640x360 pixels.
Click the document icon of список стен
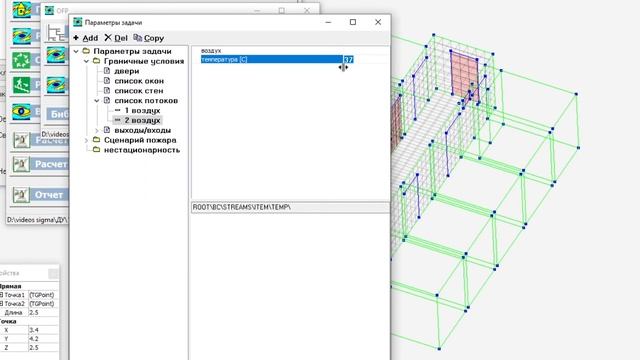(x=107, y=91)
